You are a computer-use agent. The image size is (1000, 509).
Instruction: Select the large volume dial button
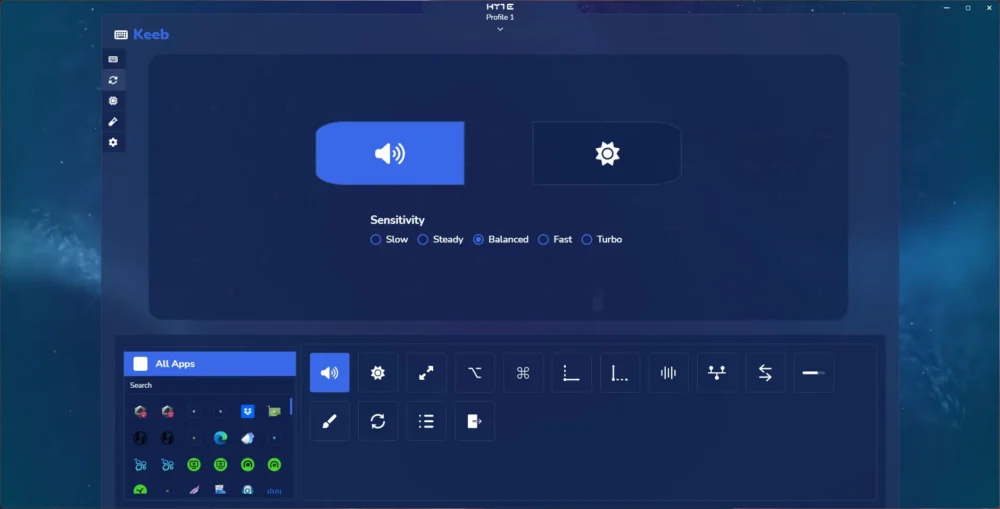390,153
